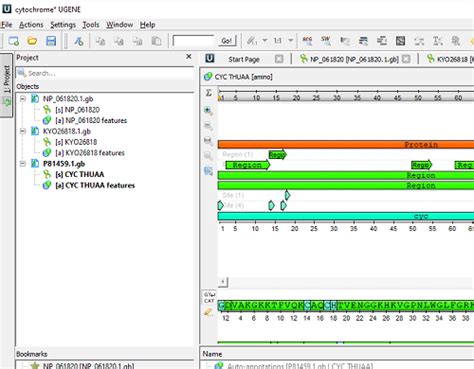Click the pencil edit icon beside the sequence
Image resolution: width=474 pixels, height=369 pixels.
click(209, 312)
